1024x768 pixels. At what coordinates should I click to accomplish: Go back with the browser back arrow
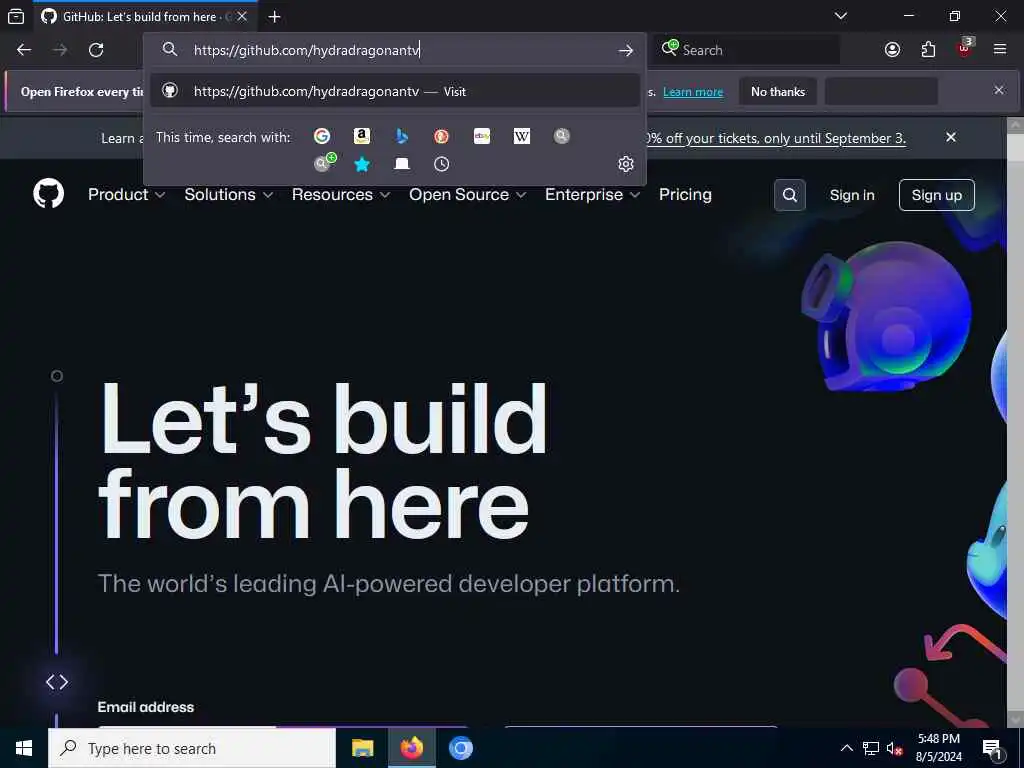[x=24, y=50]
